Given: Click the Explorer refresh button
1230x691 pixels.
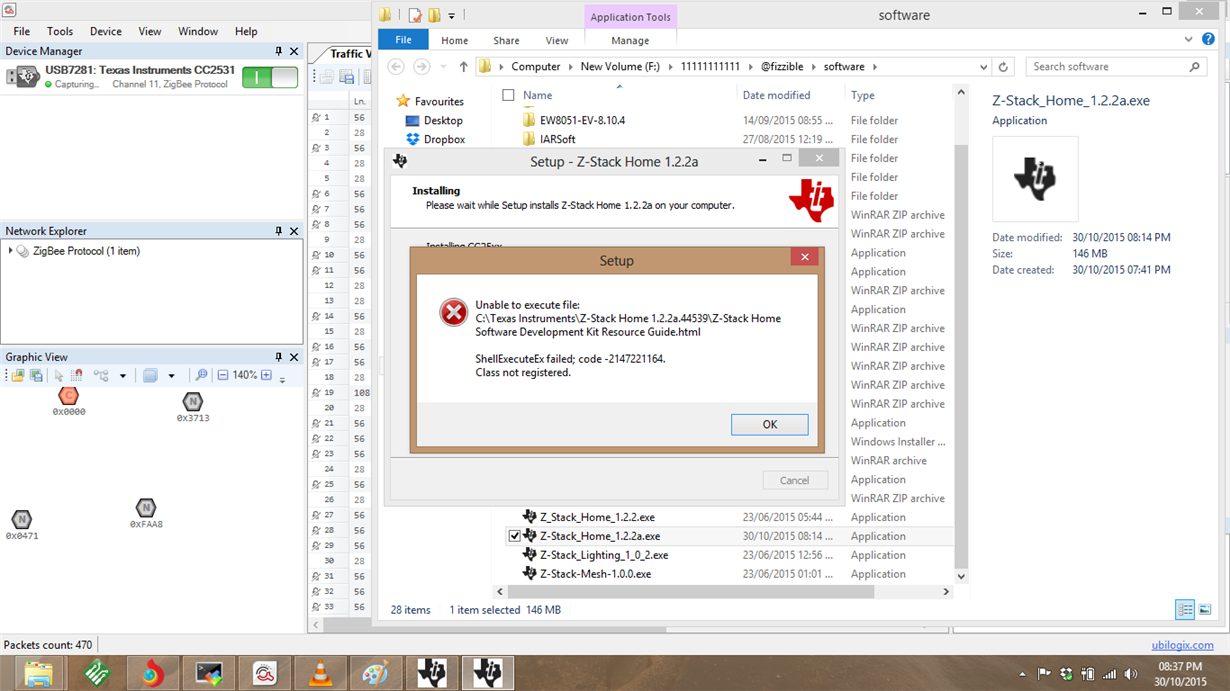Looking at the screenshot, I should tap(1003, 67).
